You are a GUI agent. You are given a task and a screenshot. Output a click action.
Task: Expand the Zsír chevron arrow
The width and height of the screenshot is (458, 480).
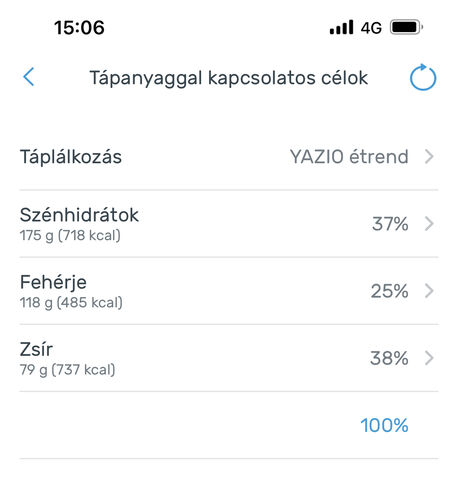pyautogui.click(x=429, y=358)
